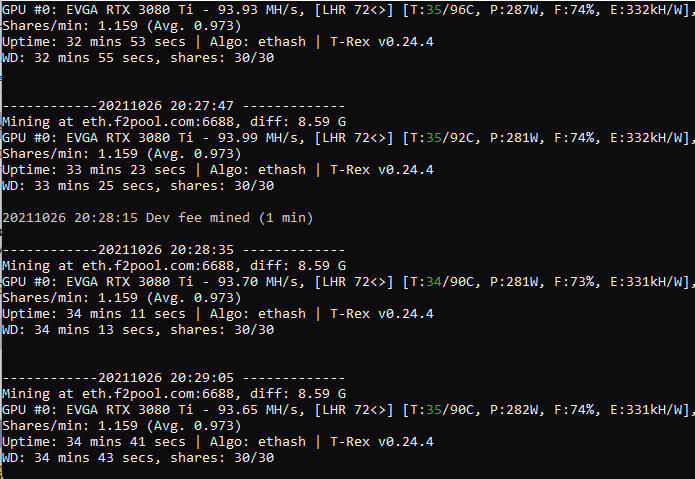This screenshot has width=695, height=479.
Task: Click the 93.93 MH/s hashrate value
Action: (261, 10)
